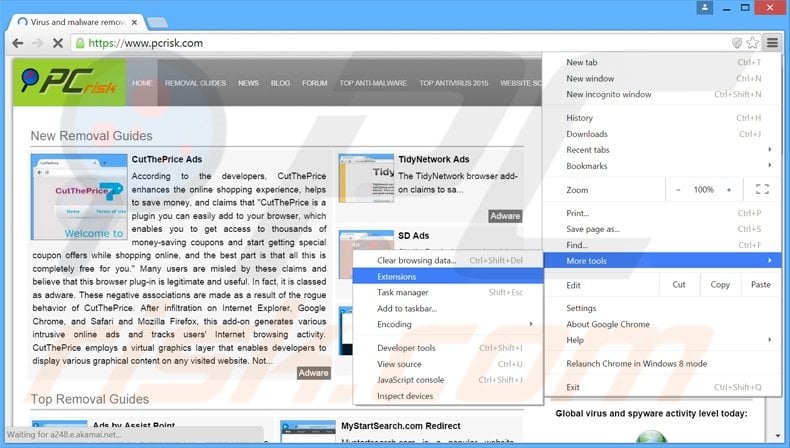Click the browser Forward arrow
The height and width of the screenshot is (448, 790).
[x=37, y=43]
